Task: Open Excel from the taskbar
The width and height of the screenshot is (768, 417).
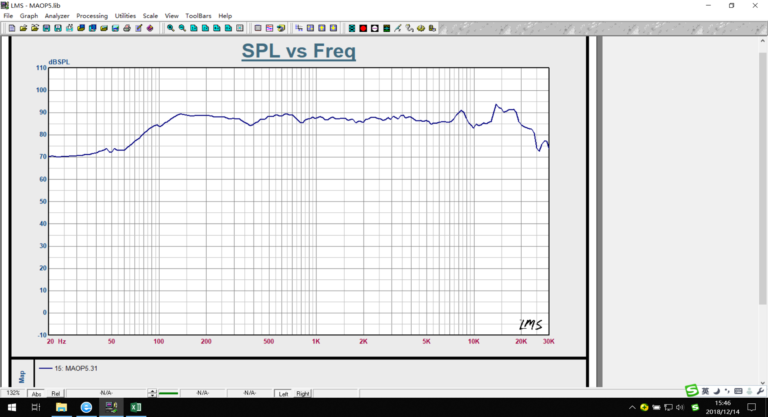Action: pos(137,408)
